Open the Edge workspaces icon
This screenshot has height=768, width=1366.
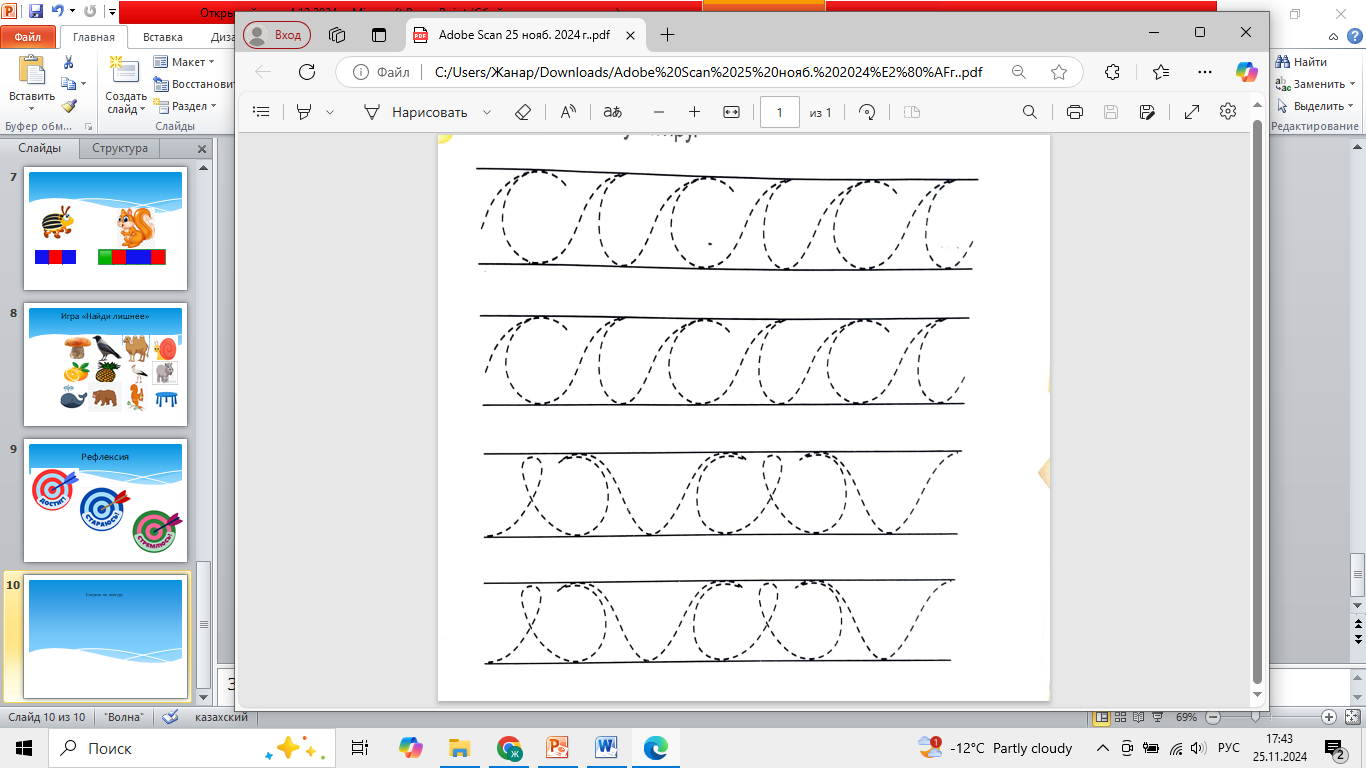point(337,34)
